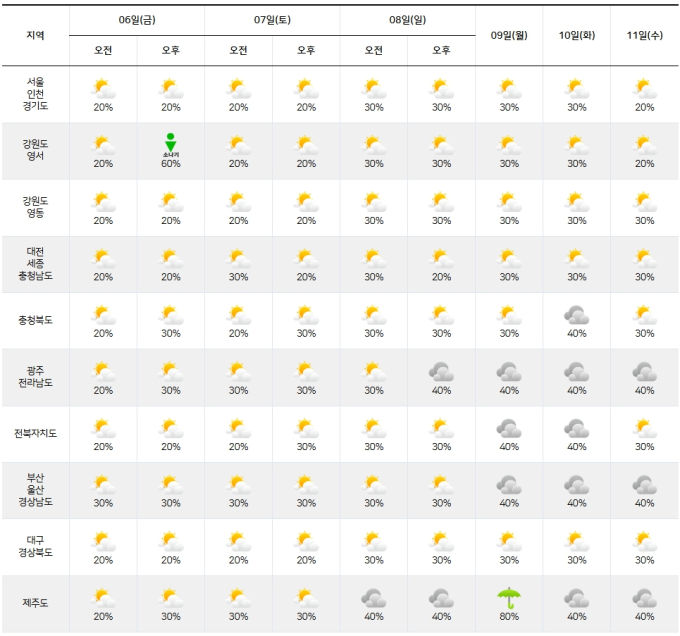Click the partly cloudy icon for 제주도 on 06일 오전
This screenshot has width=680, height=636.
(103, 598)
